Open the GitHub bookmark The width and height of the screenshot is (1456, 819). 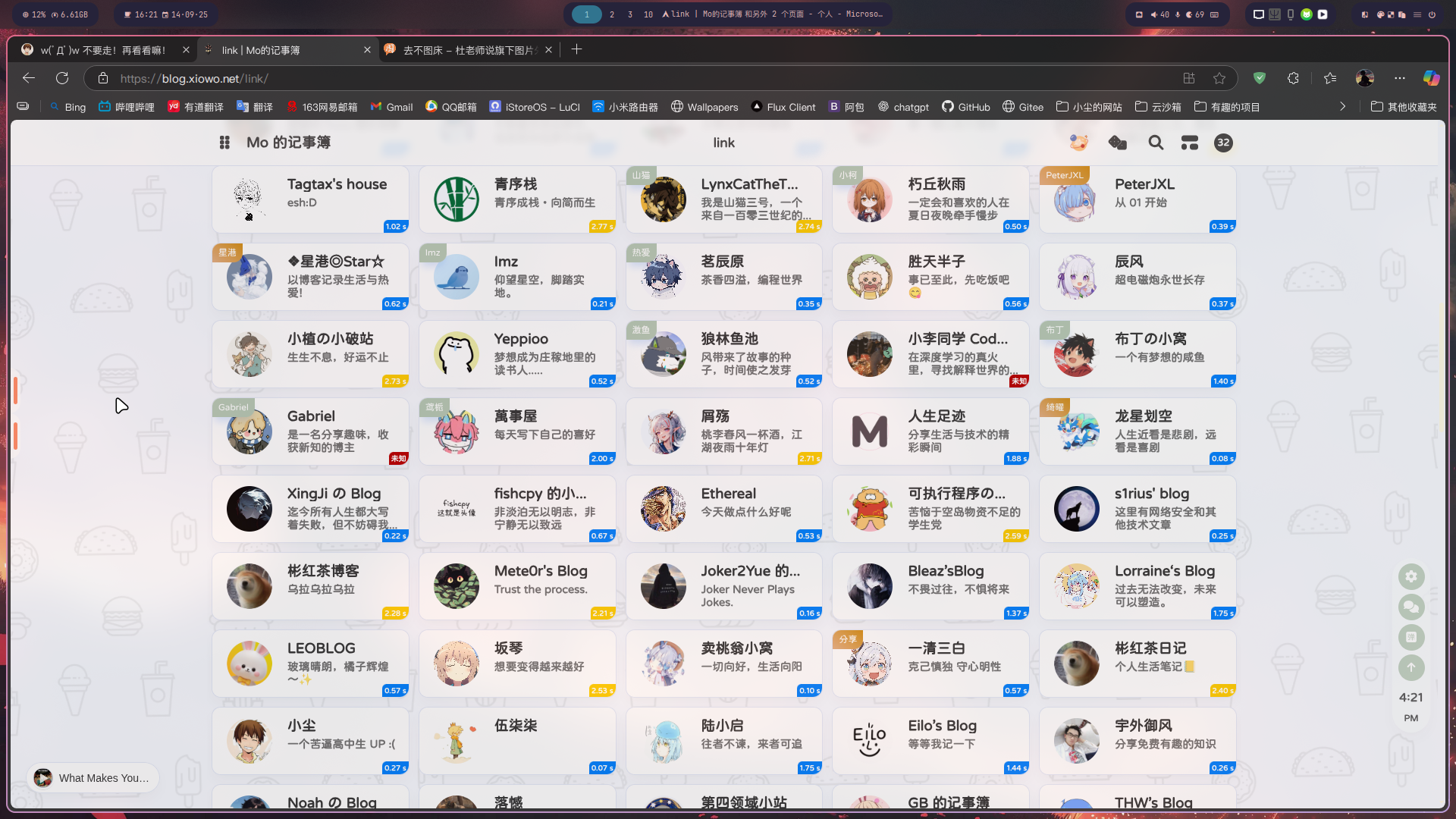pos(966,107)
